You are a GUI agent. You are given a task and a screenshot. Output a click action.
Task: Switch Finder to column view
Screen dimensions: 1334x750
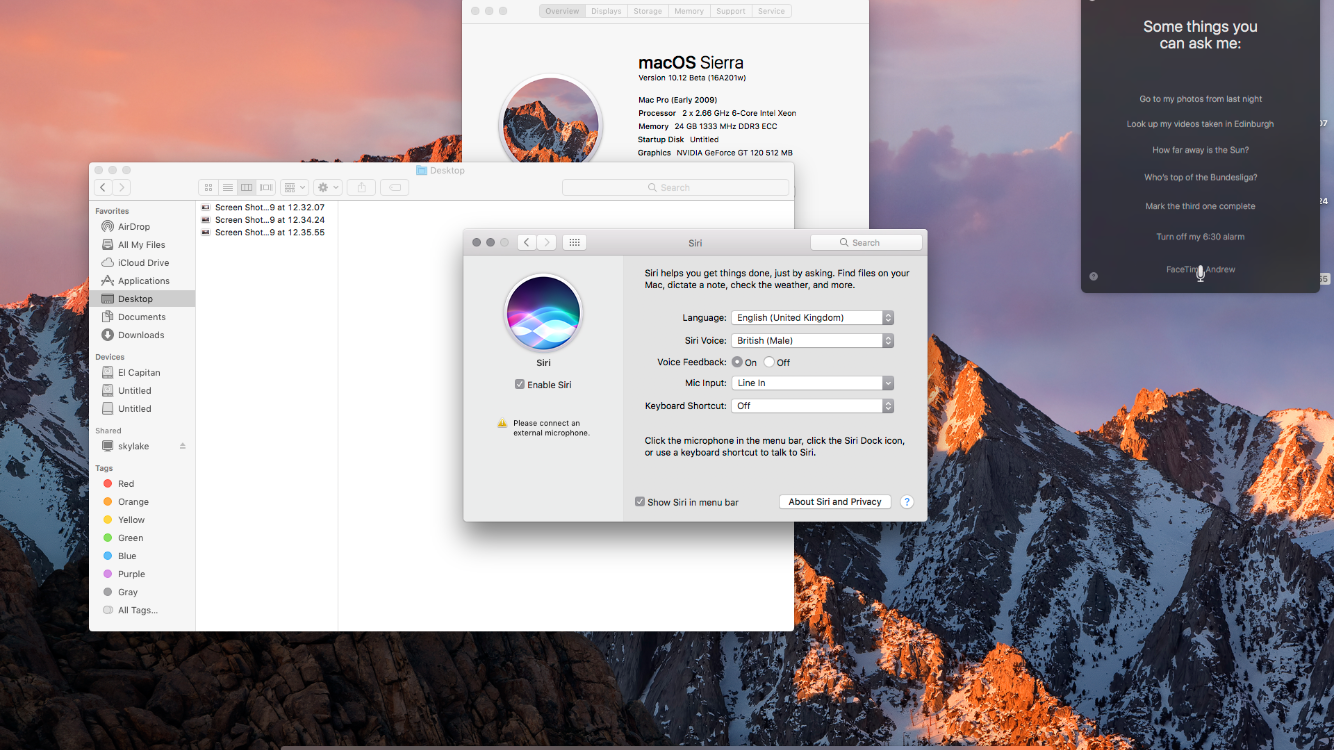click(247, 187)
